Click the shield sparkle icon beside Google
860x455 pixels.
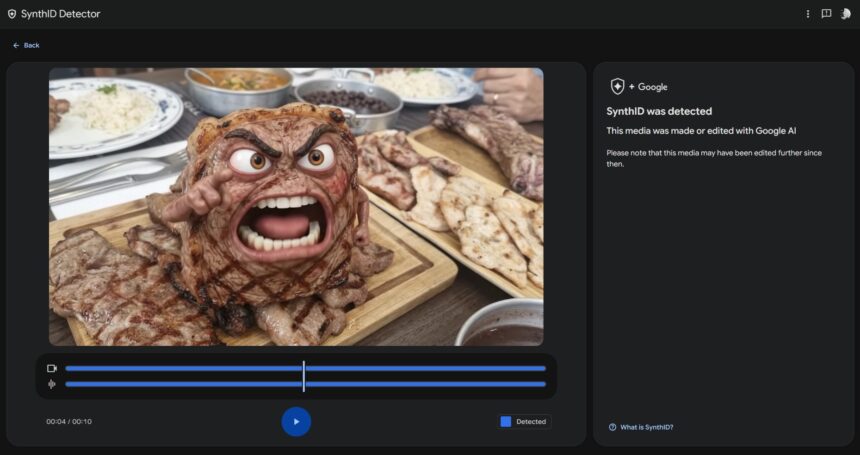point(618,87)
